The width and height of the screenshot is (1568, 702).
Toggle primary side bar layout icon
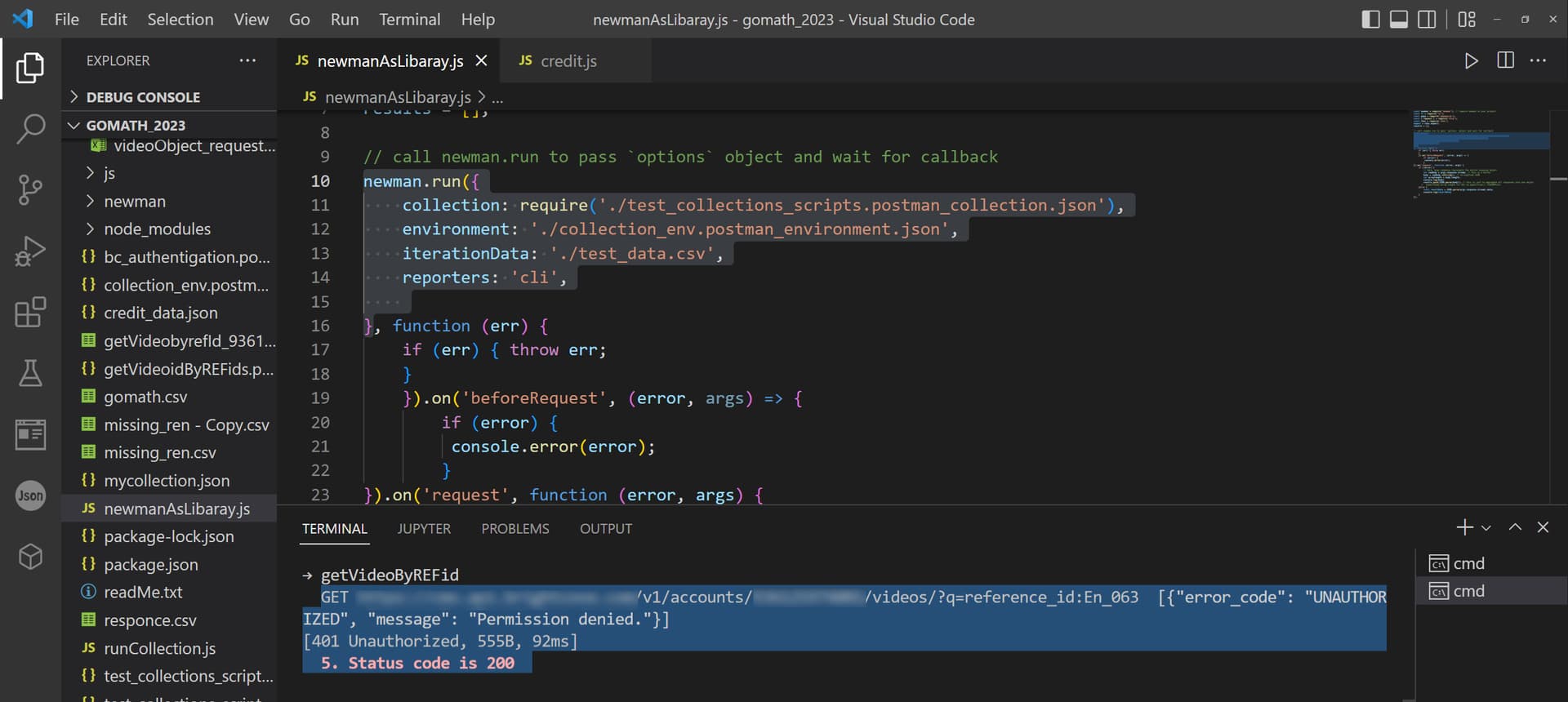pos(1371,19)
